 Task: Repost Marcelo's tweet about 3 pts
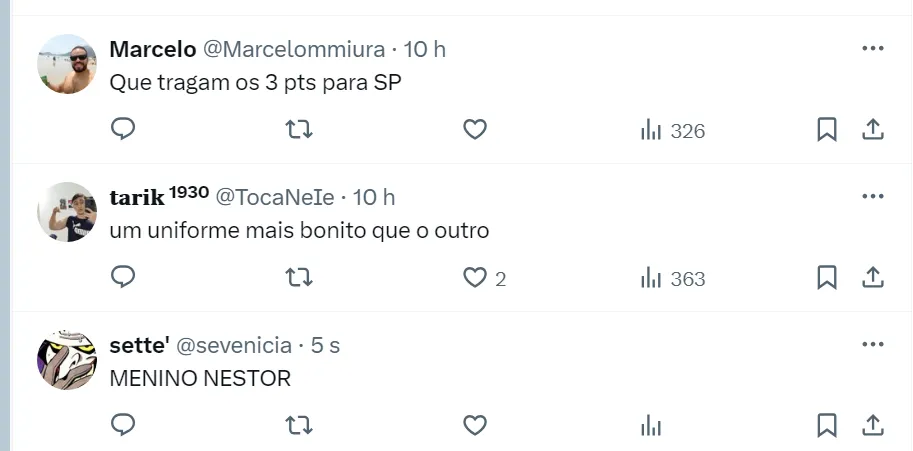coord(299,130)
